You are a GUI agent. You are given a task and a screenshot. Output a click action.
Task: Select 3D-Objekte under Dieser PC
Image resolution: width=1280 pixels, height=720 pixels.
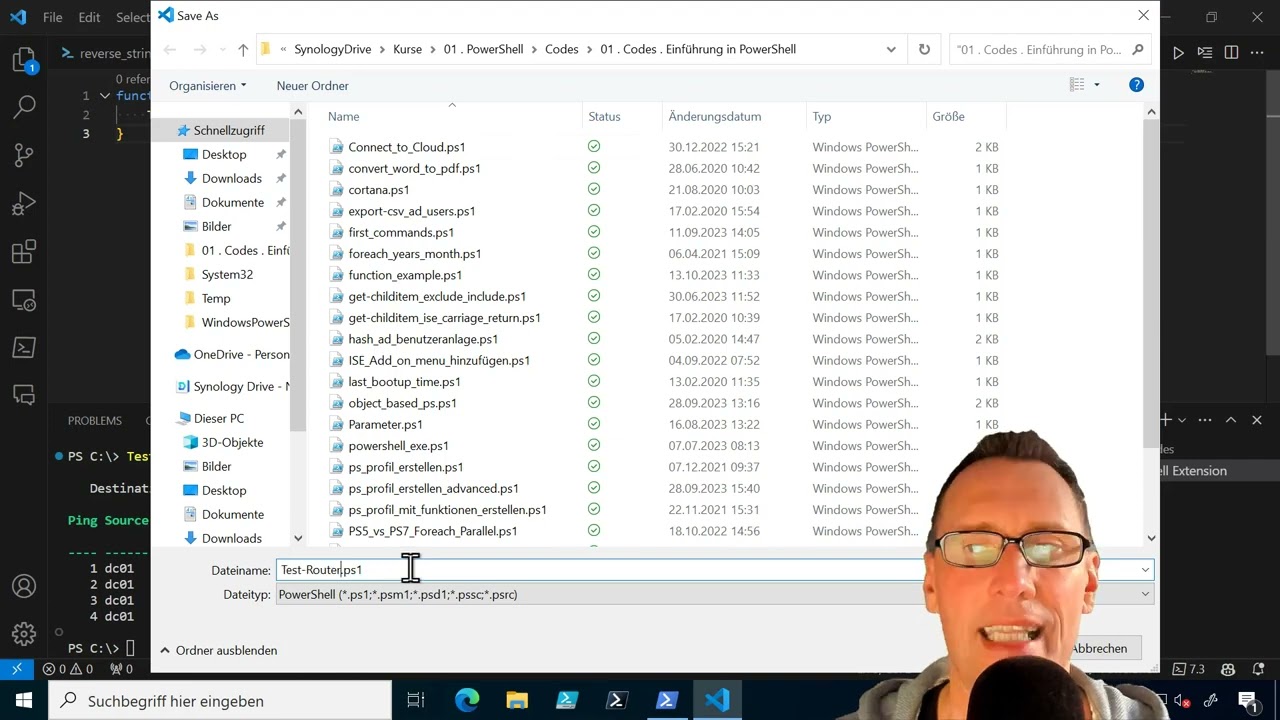pos(232,442)
